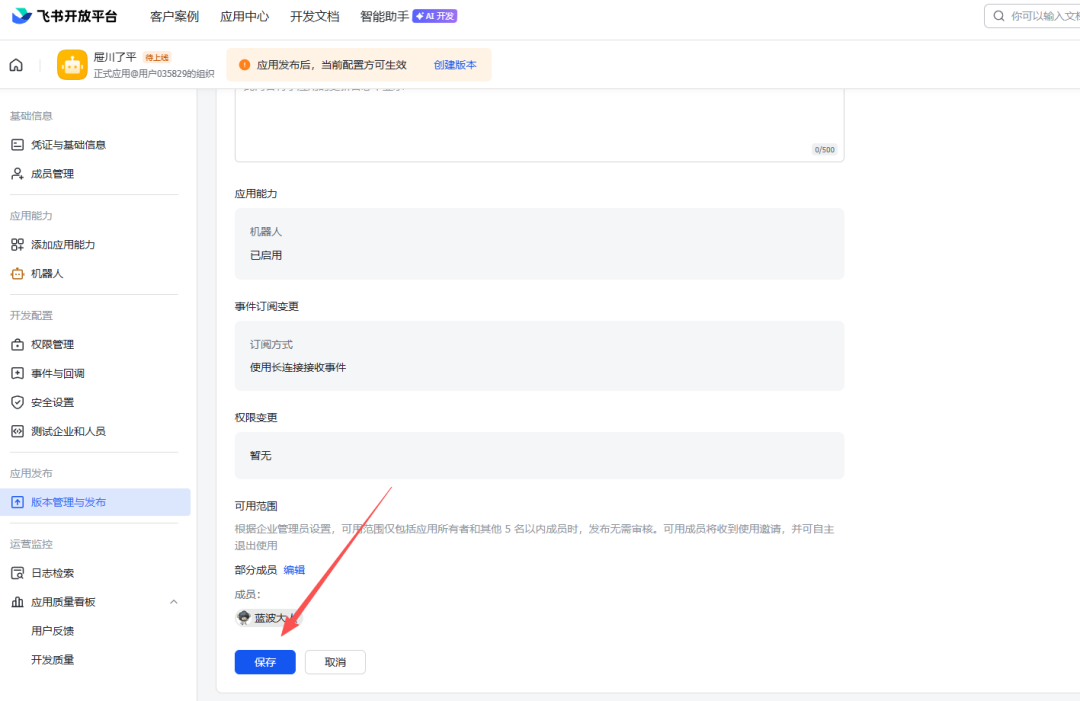Click the Feishu Open Platform logo
The image size is (1080, 701).
tap(64, 16)
